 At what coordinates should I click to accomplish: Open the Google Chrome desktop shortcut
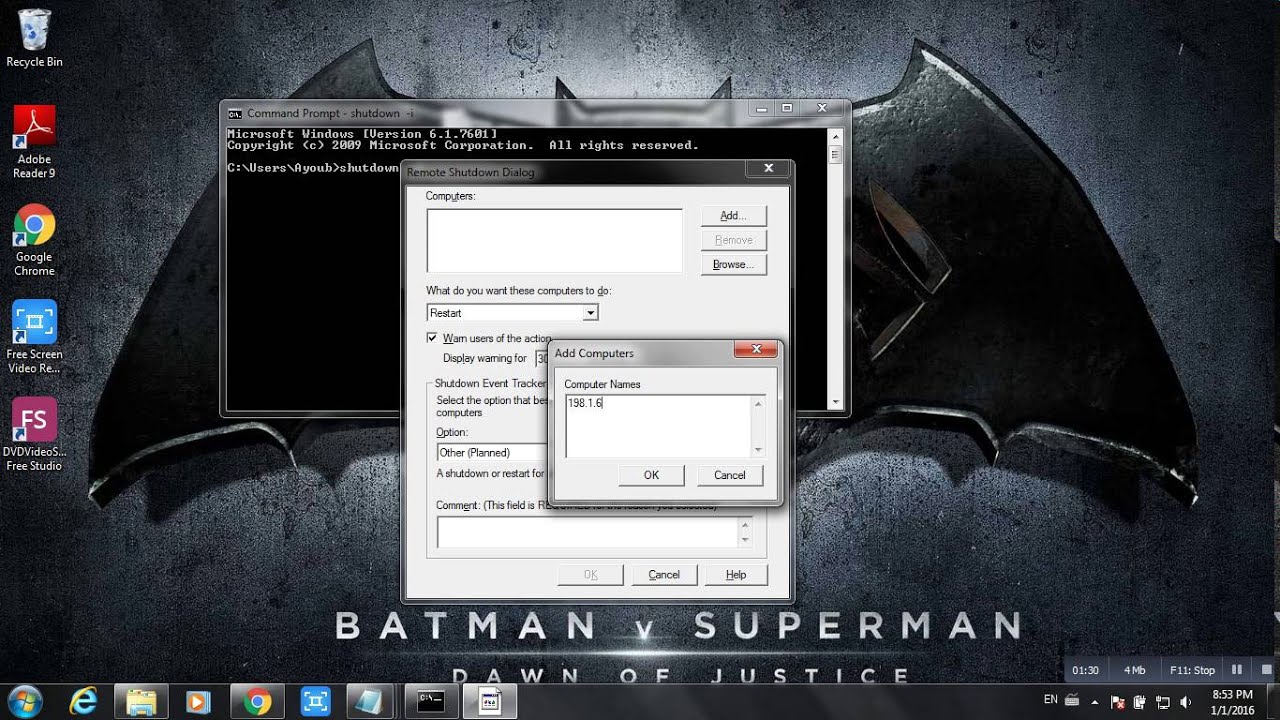34,240
